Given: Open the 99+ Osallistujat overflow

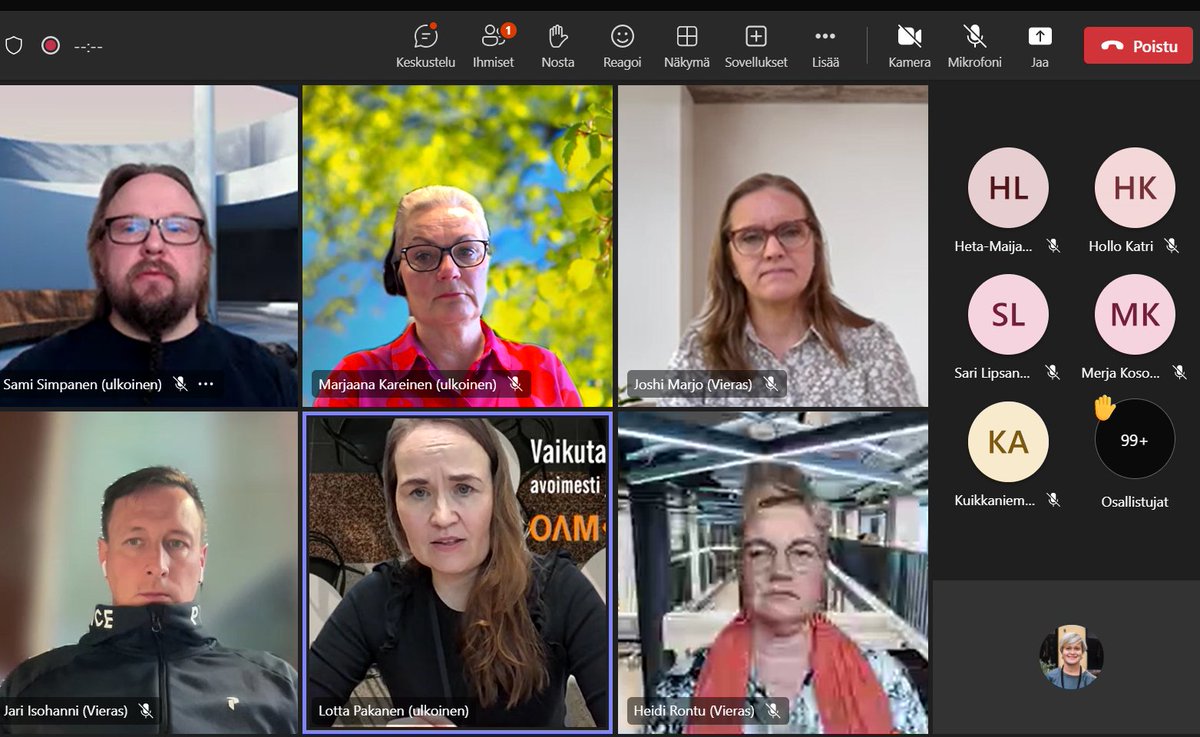Looking at the screenshot, I should pyautogui.click(x=1135, y=440).
